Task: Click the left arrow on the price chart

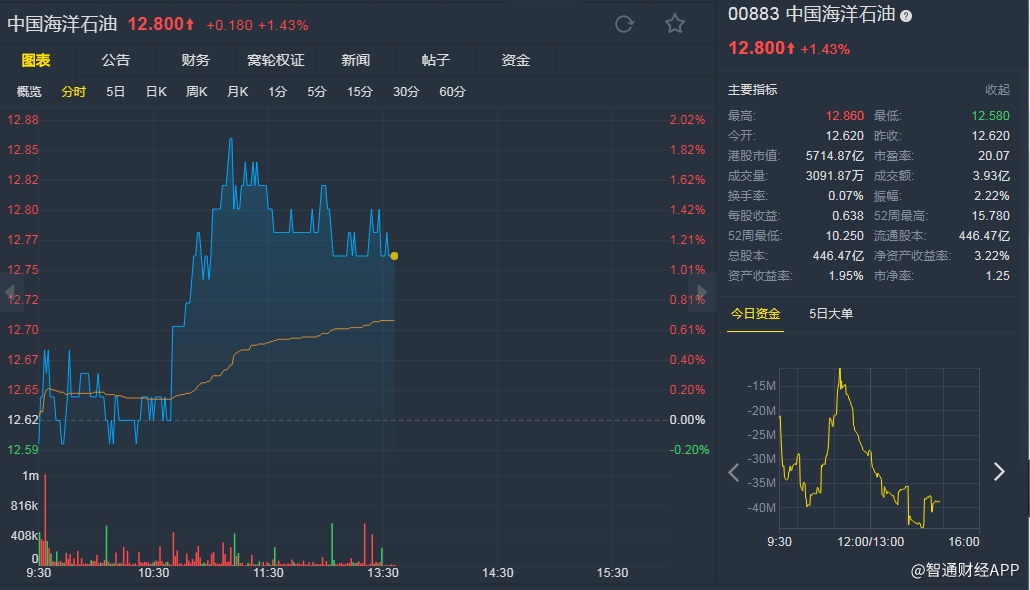Action: point(11,293)
